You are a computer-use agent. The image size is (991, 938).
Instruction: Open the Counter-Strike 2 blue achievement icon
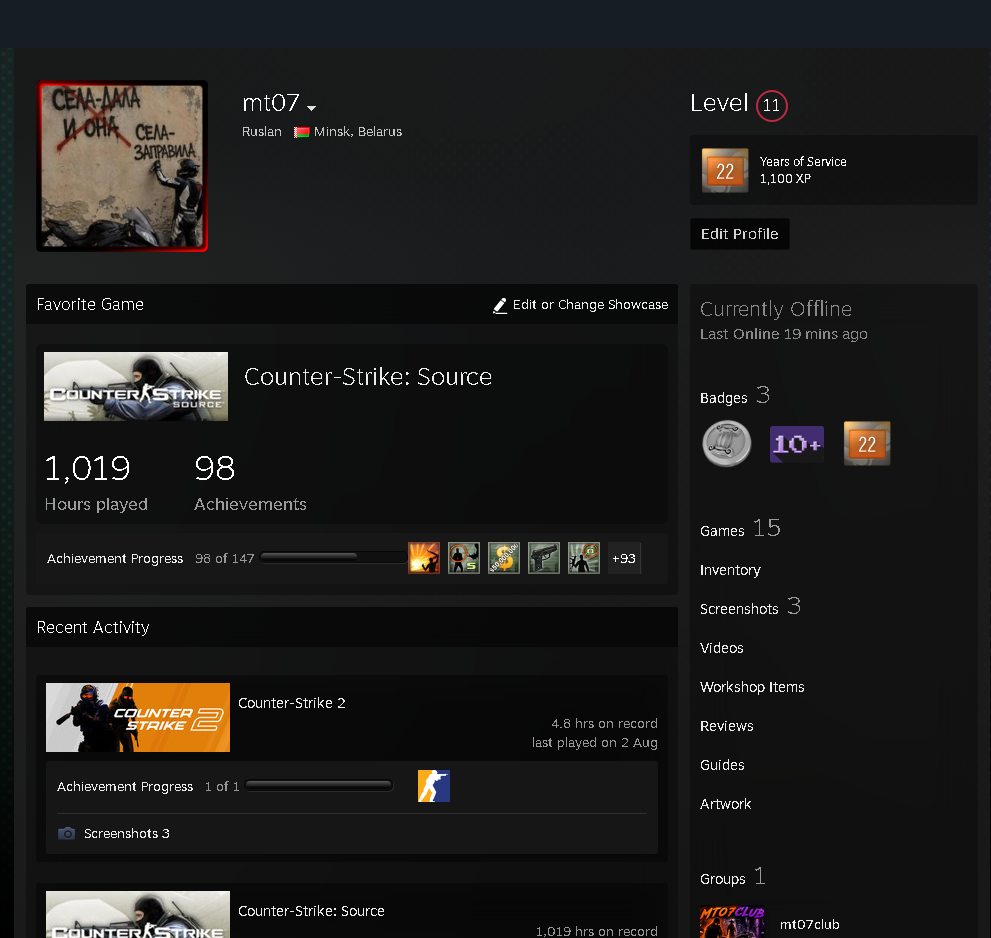tap(434, 786)
